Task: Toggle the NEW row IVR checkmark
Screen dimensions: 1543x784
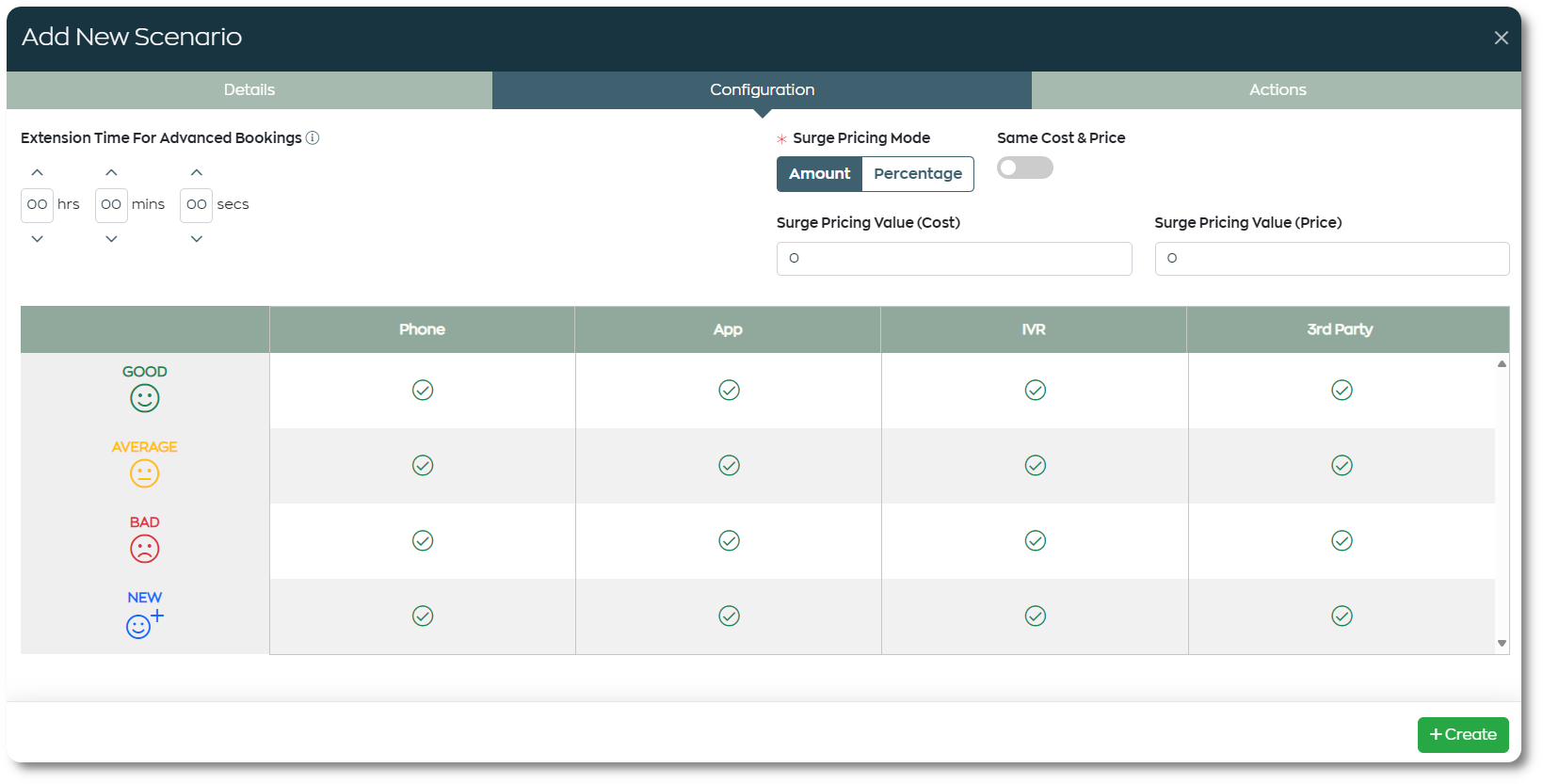Action: pos(1036,616)
